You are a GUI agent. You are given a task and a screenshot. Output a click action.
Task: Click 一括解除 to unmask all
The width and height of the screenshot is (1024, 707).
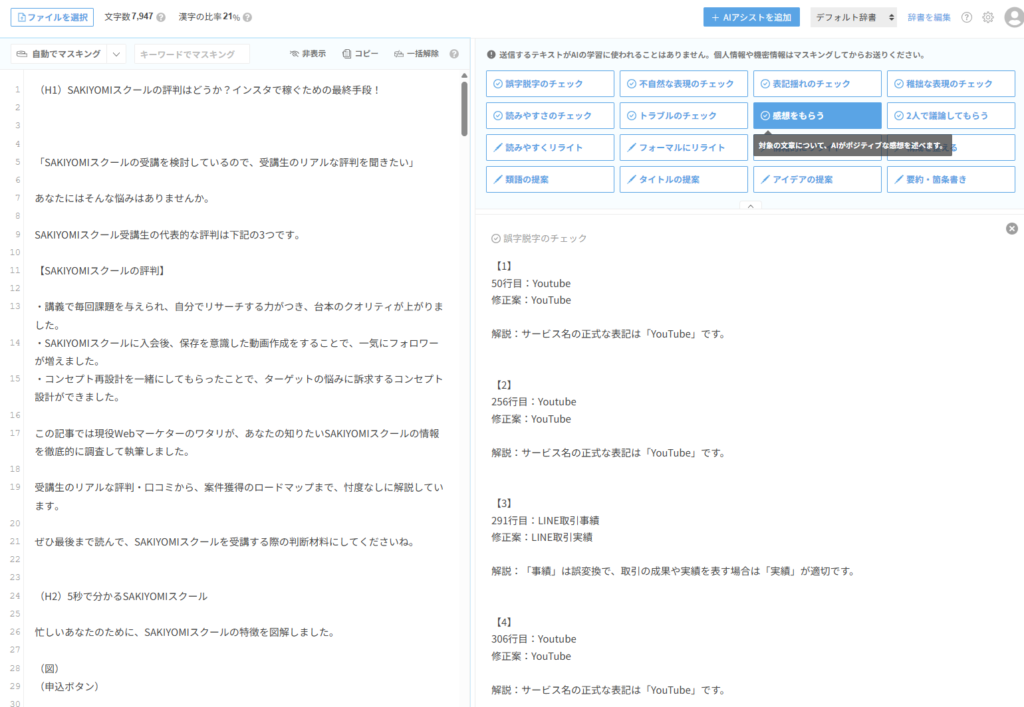point(416,54)
